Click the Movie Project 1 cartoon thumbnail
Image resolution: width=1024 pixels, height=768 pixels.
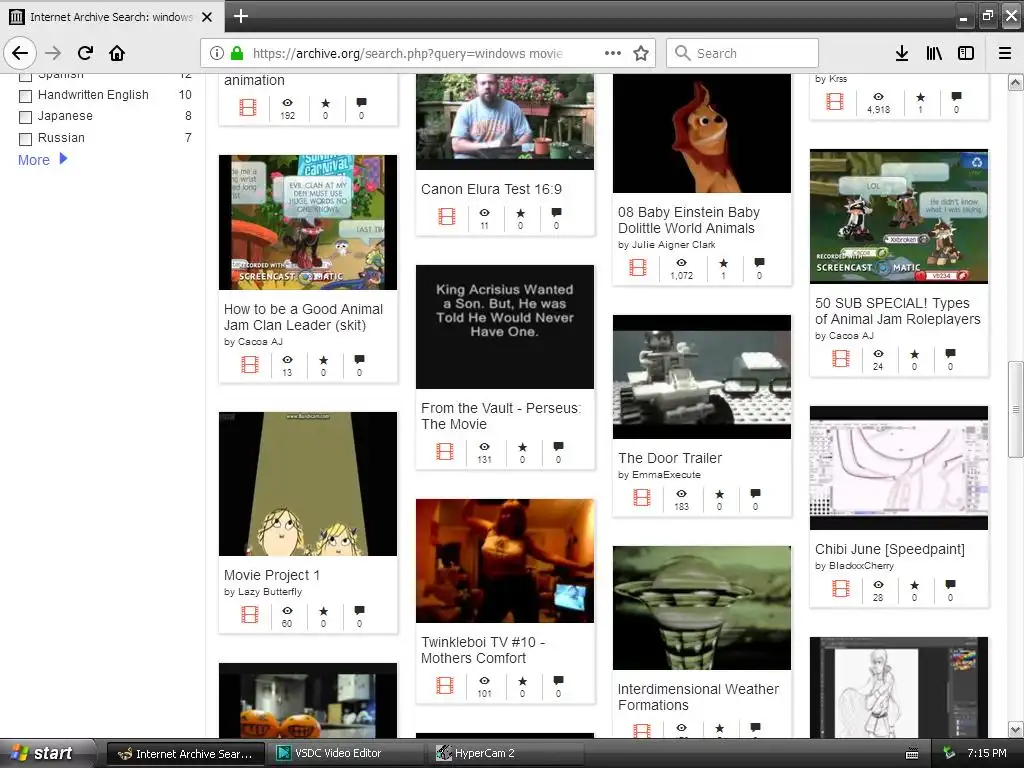(x=308, y=484)
